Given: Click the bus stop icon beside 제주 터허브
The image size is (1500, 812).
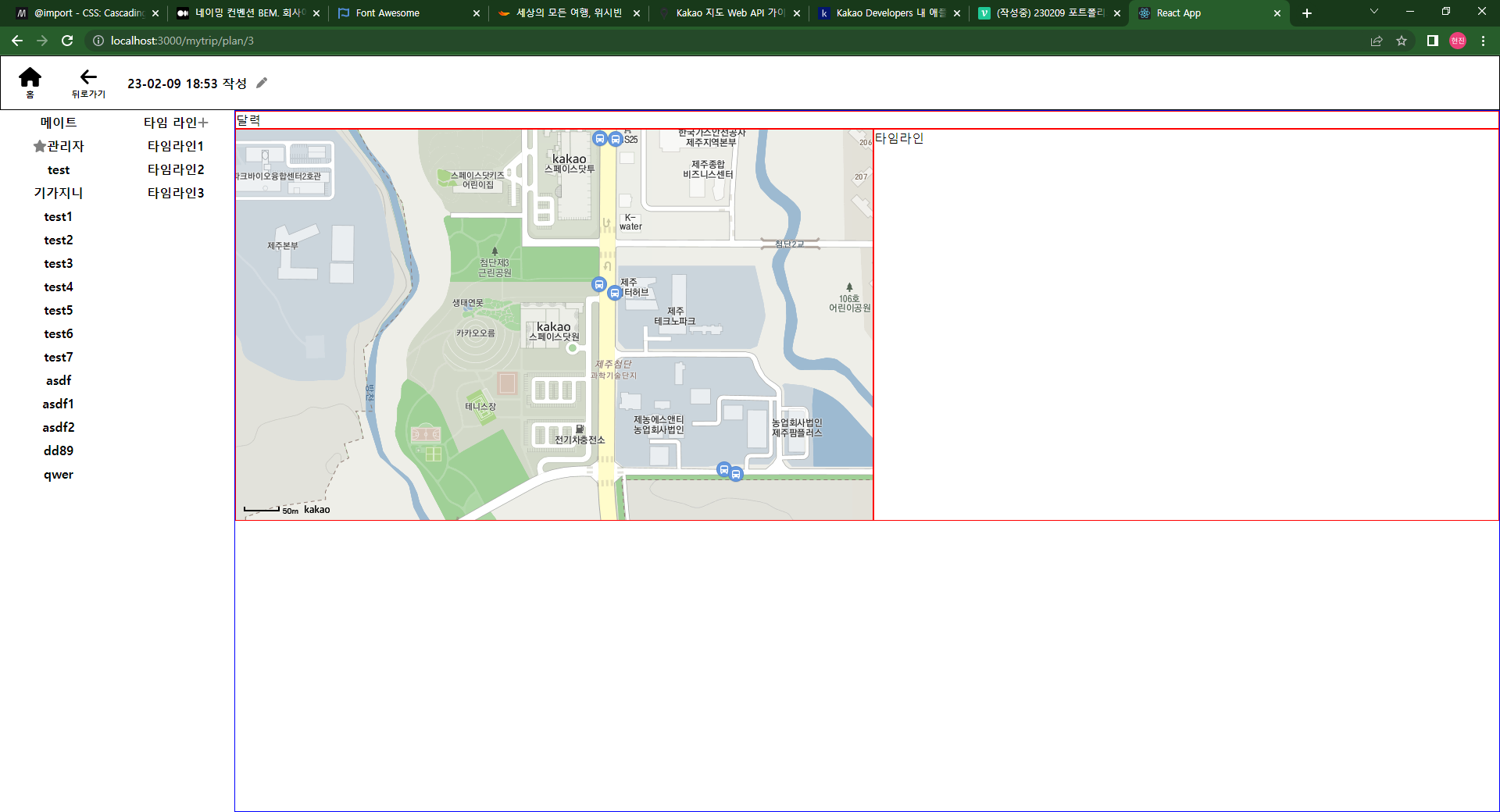Looking at the screenshot, I should click(x=615, y=293).
